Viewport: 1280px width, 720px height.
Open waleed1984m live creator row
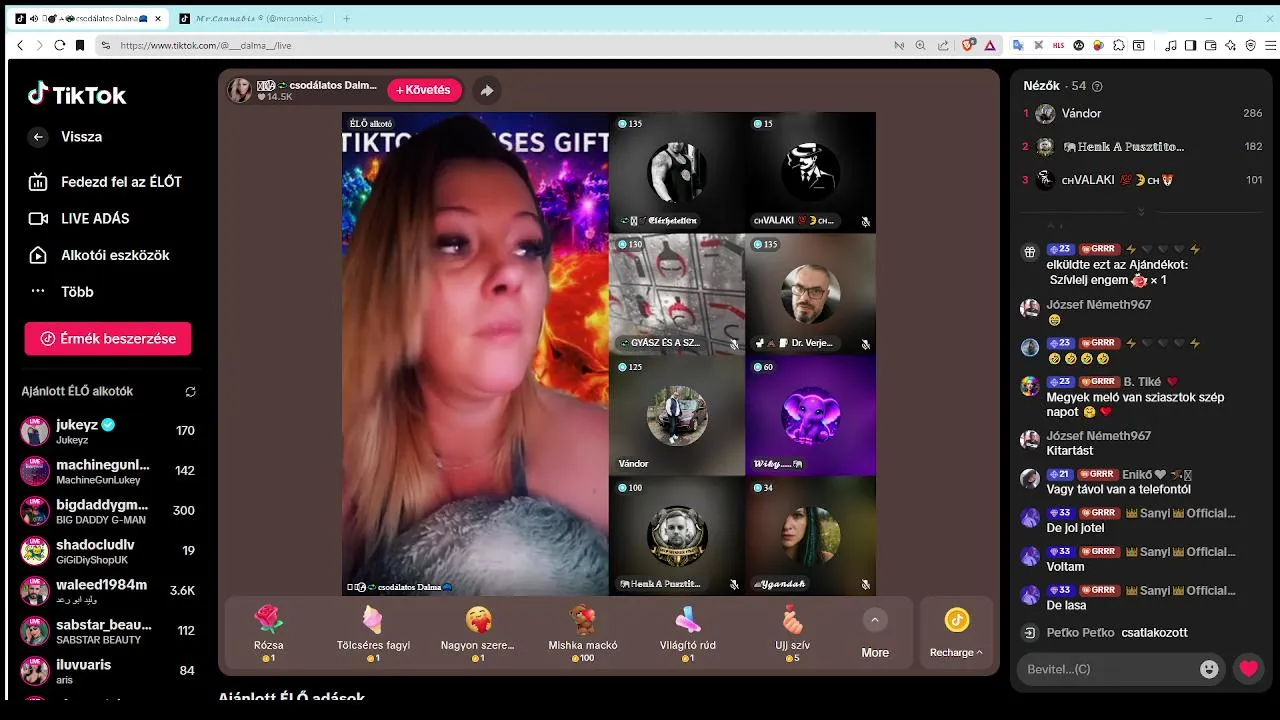coord(108,591)
